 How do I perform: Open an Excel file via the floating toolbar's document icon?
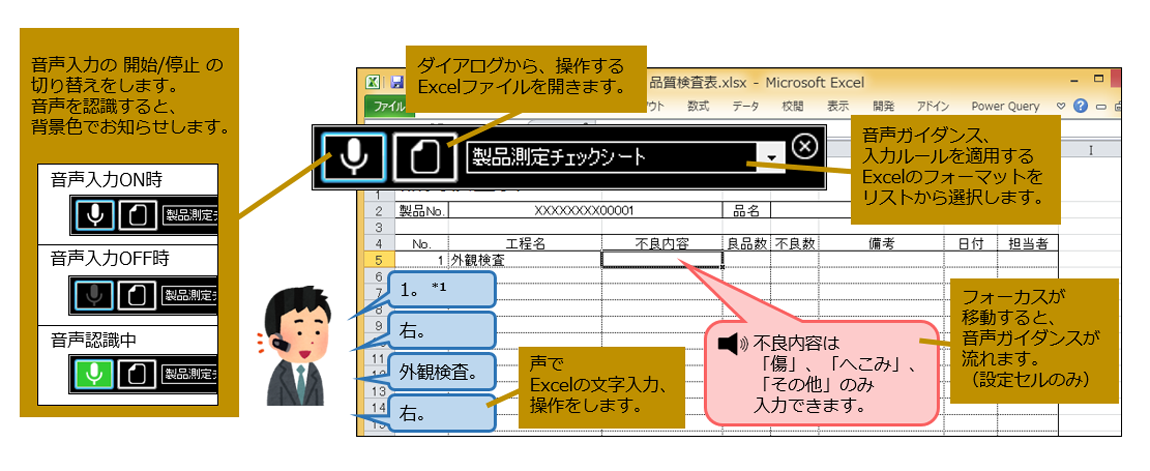click(424, 156)
